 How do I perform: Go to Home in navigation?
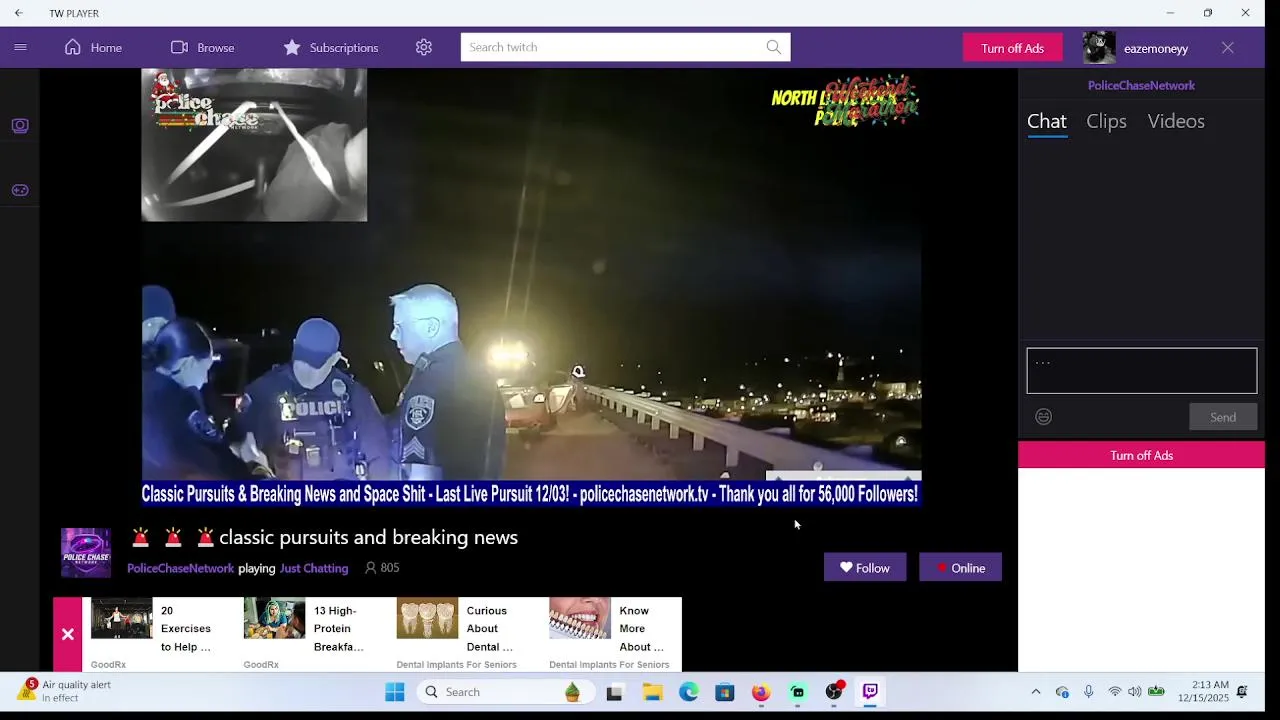[x=93, y=47]
